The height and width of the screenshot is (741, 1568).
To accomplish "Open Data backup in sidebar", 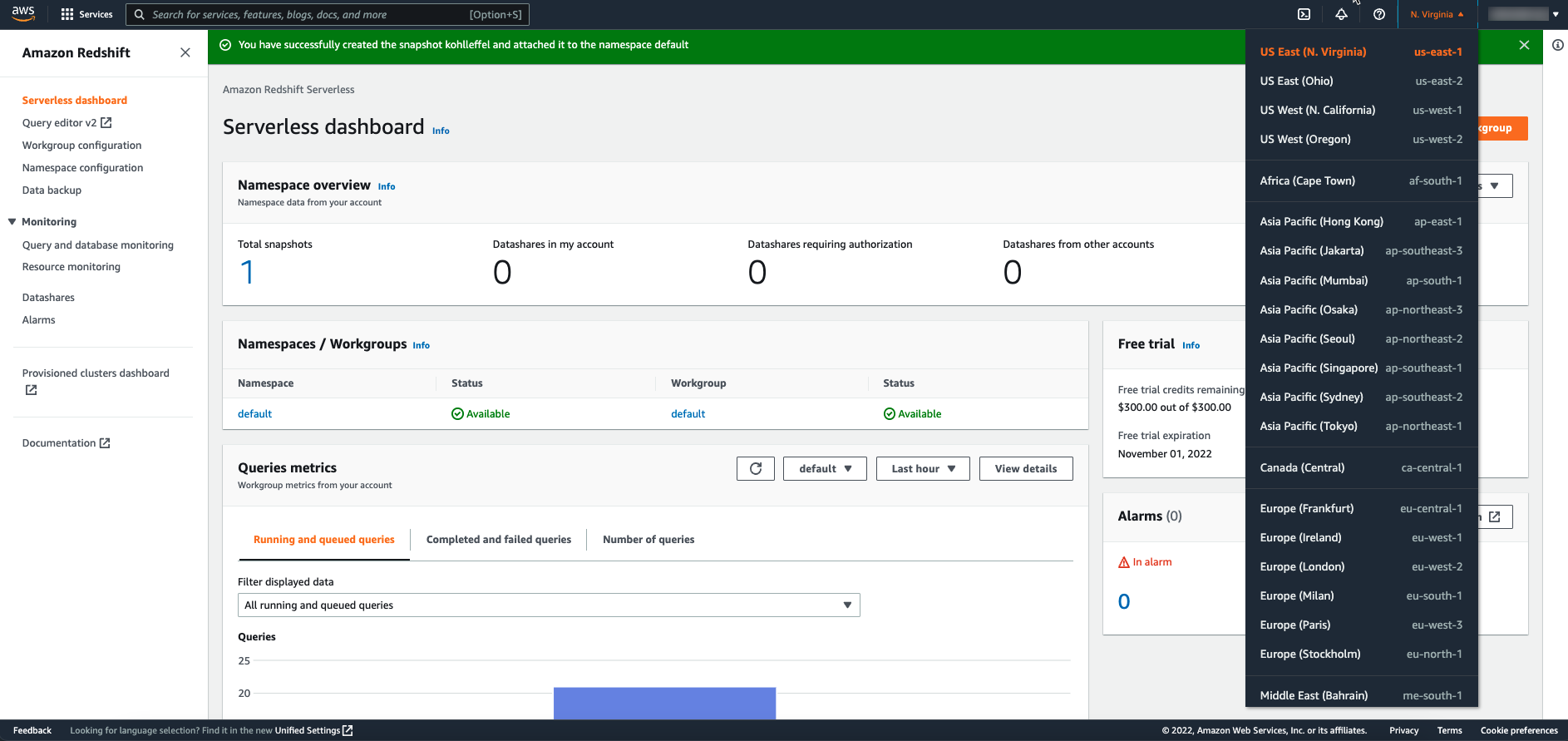I will click(x=52, y=190).
